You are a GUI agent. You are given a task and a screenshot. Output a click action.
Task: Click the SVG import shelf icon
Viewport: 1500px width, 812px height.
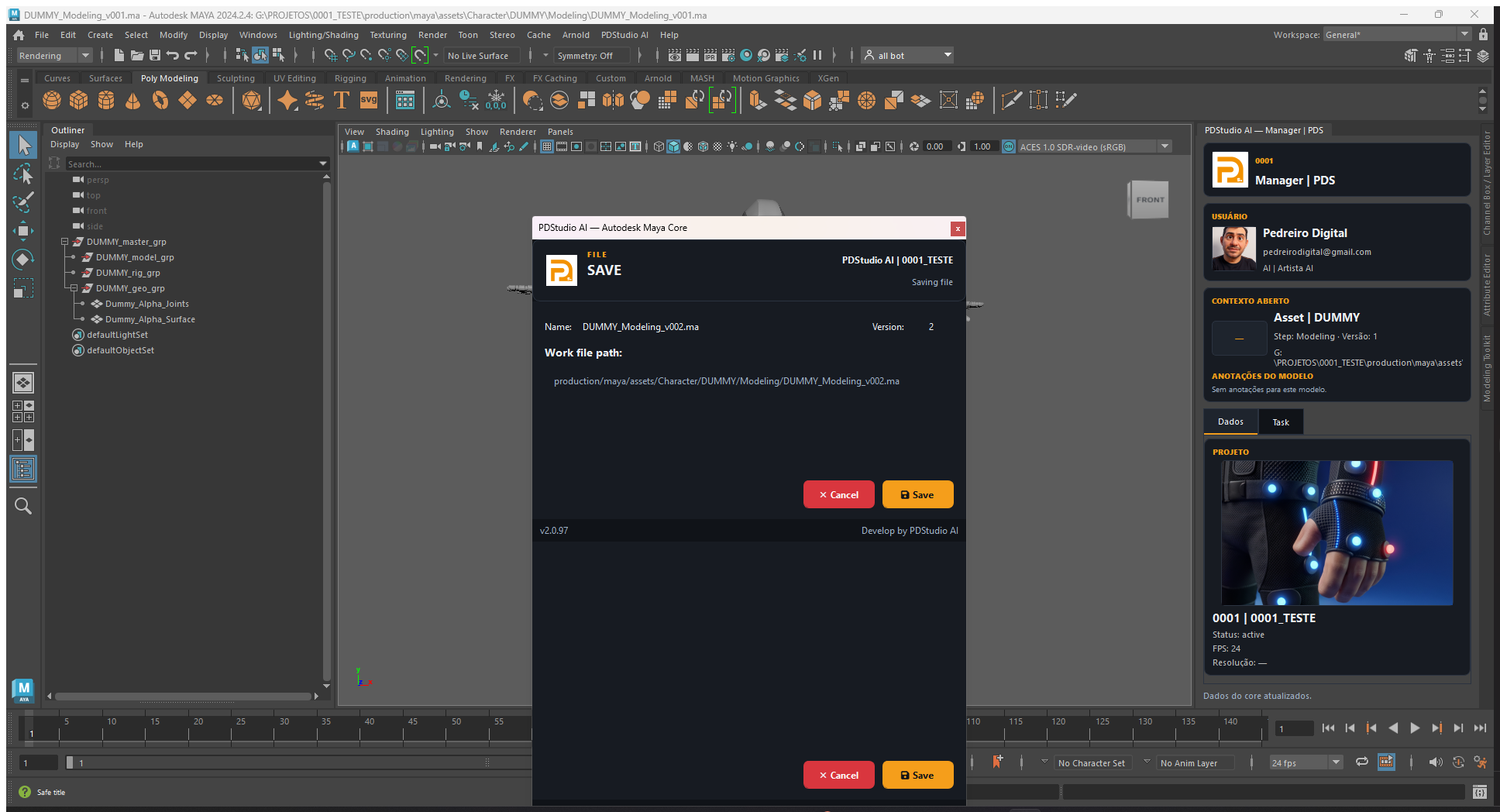point(369,100)
